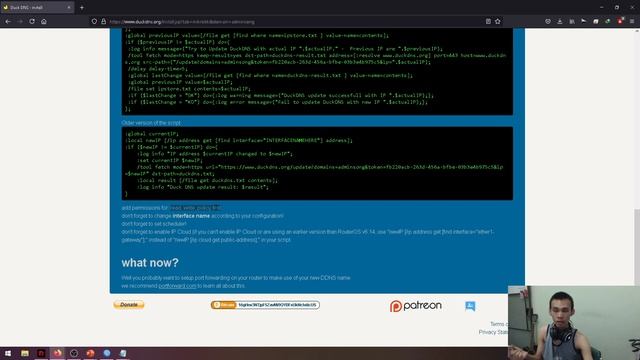Open OBS Studio from the taskbar
Image resolution: width=640 pixels, height=360 pixels.
coord(74,353)
